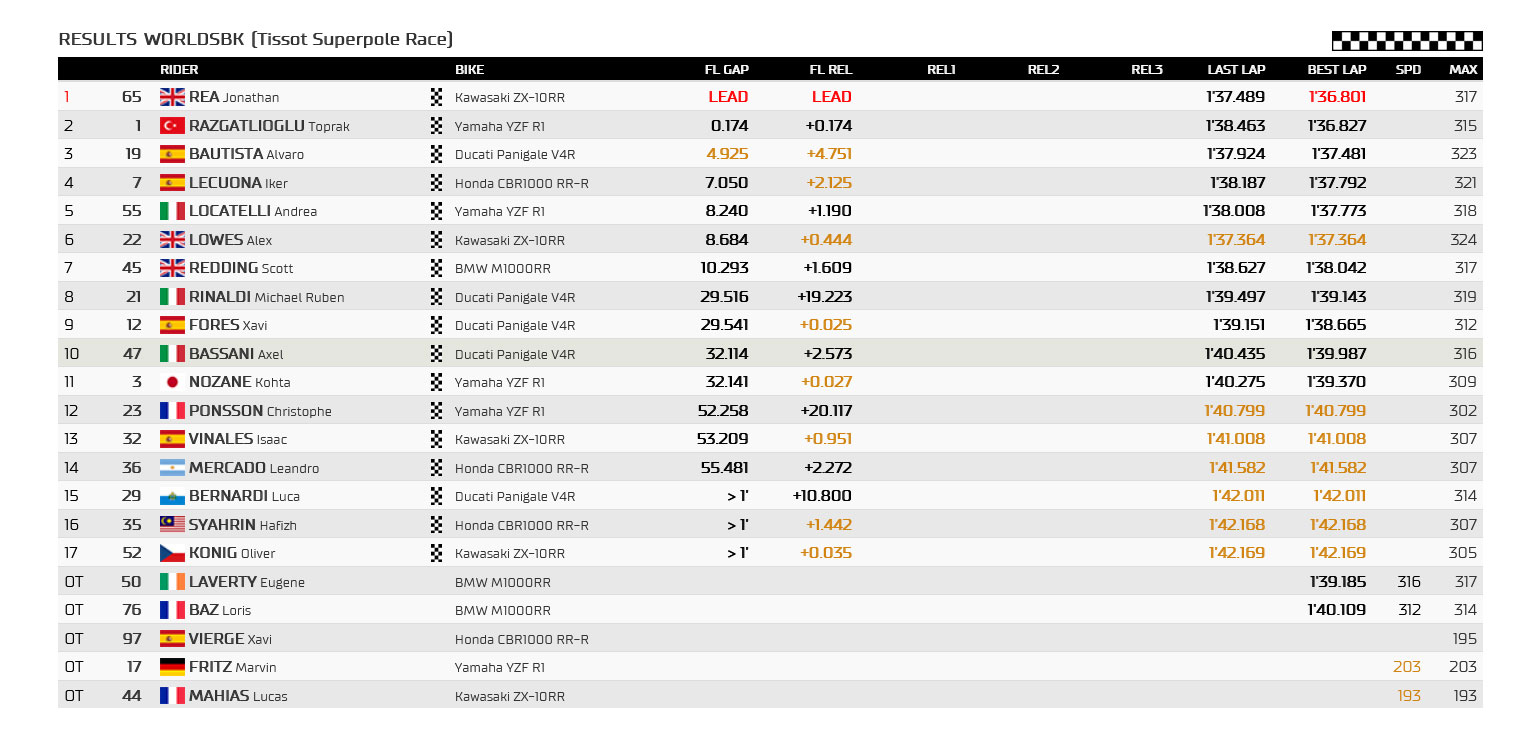
Task: Click the highlighted BASSANI Axel row
Action: click(x=770, y=353)
